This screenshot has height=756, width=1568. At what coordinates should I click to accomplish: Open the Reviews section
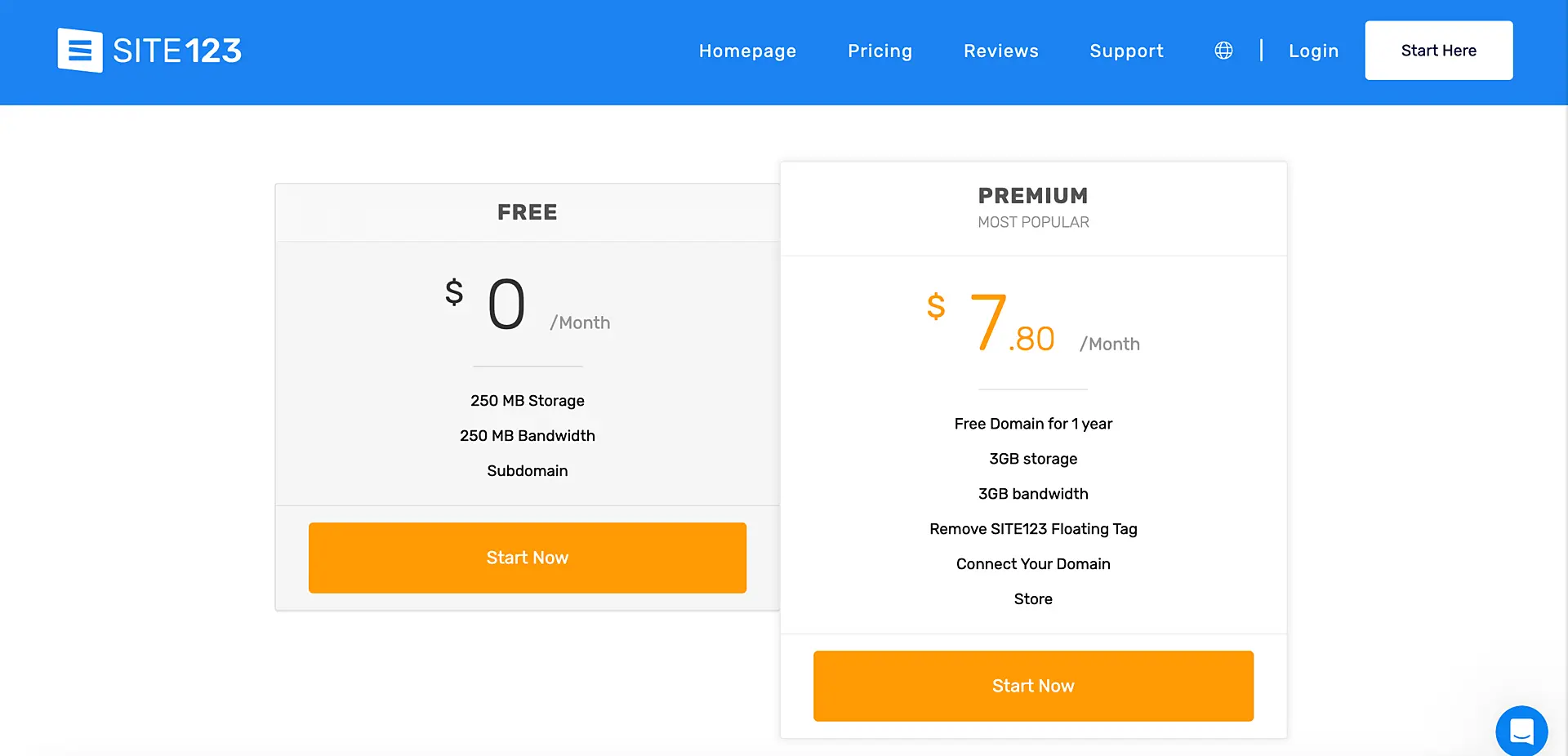point(1001,51)
